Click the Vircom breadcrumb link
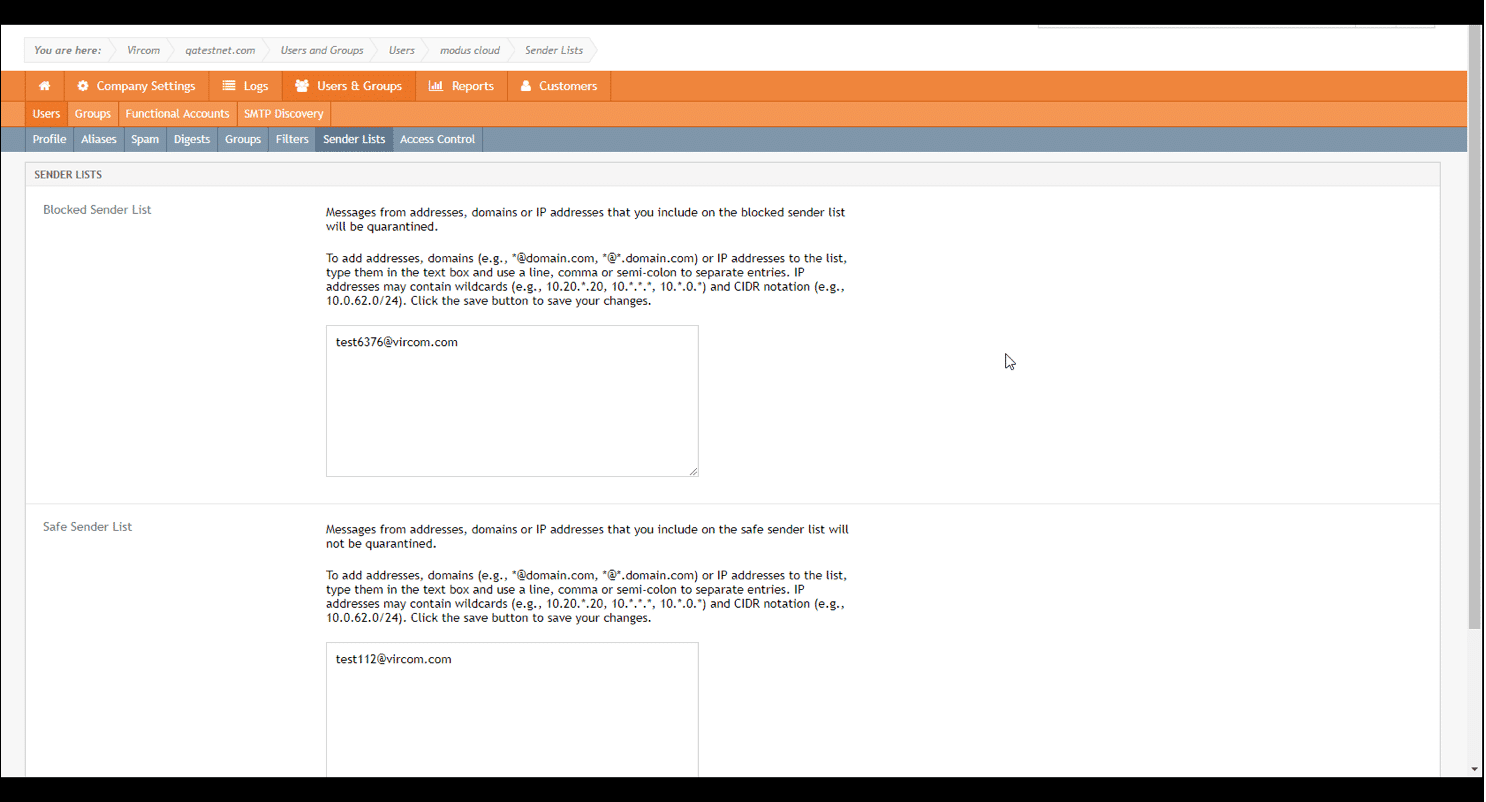 pos(143,50)
